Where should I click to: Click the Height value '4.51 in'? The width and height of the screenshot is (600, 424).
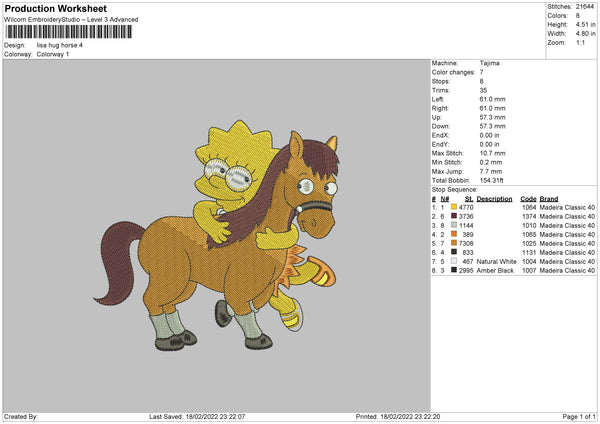click(585, 24)
